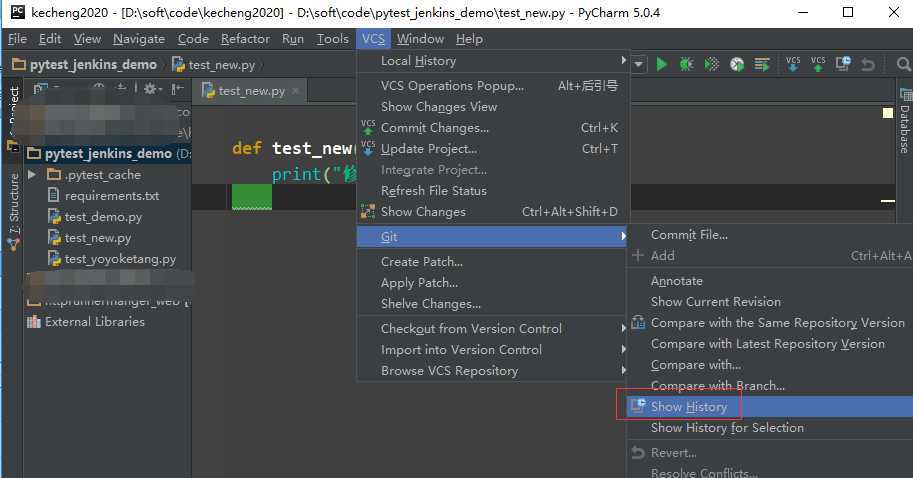
Task: Open the View menu
Action: click(87, 38)
